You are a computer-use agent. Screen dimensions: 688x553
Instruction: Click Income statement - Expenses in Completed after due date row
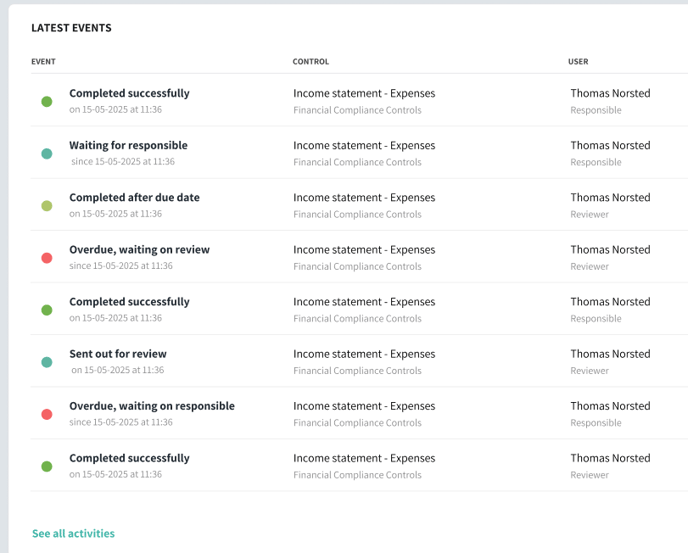(x=364, y=198)
